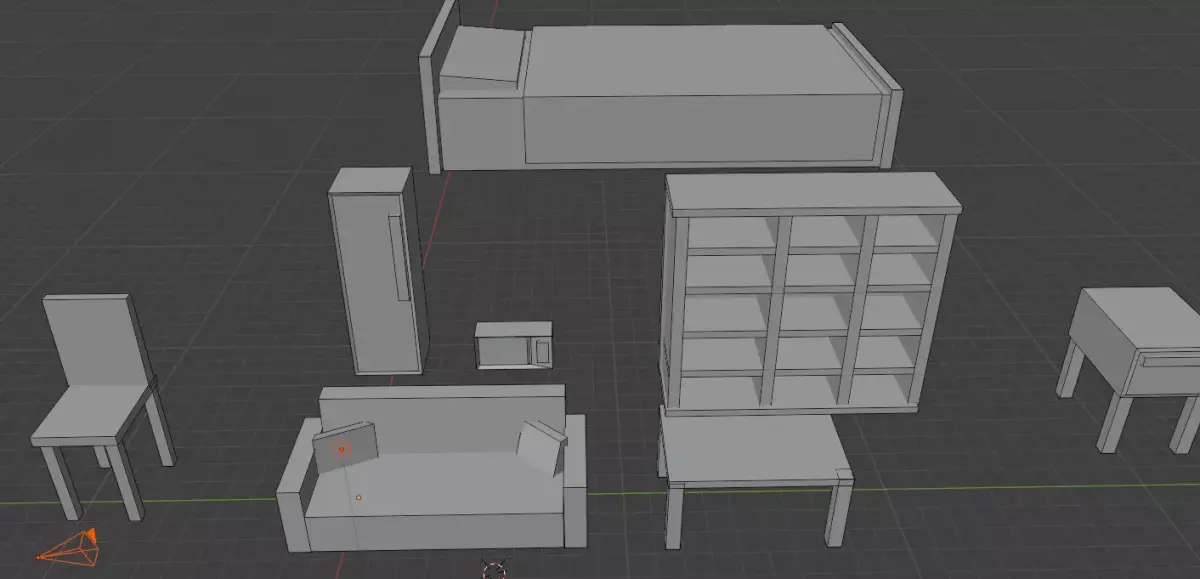Click the sofa backrest

(x=441, y=418)
